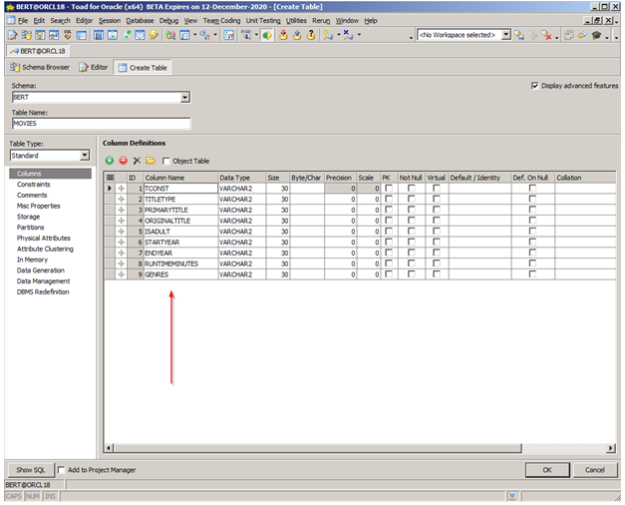The image size is (625, 505).
Task: Expand dropdown arrow next to binoculars icon
Action: click(x=256, y=35)
